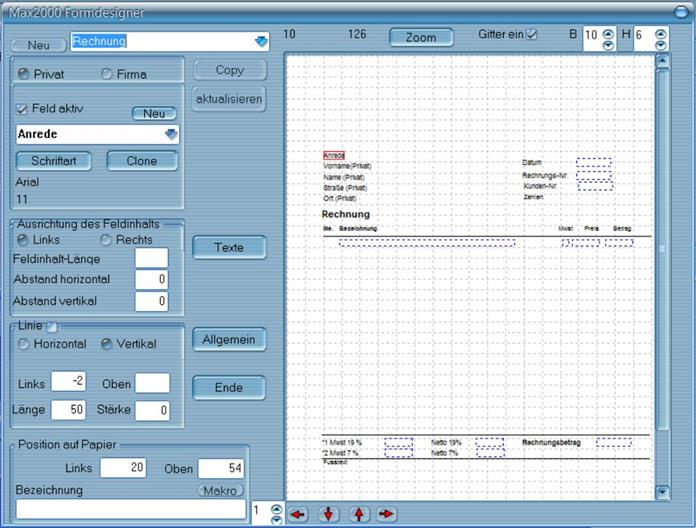Click the Clone button
696x528 pixels.
pyautogui.click(x=142, y=161)
